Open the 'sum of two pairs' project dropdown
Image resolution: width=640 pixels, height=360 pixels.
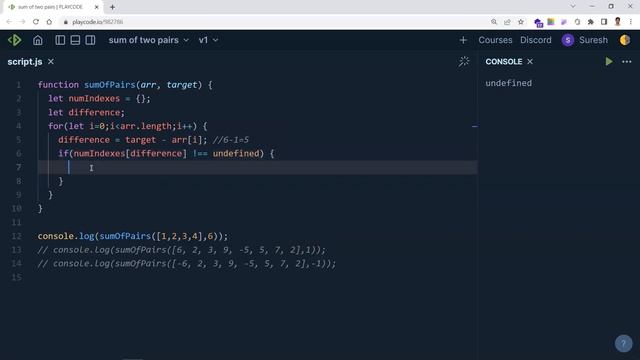tap(149, 40)
